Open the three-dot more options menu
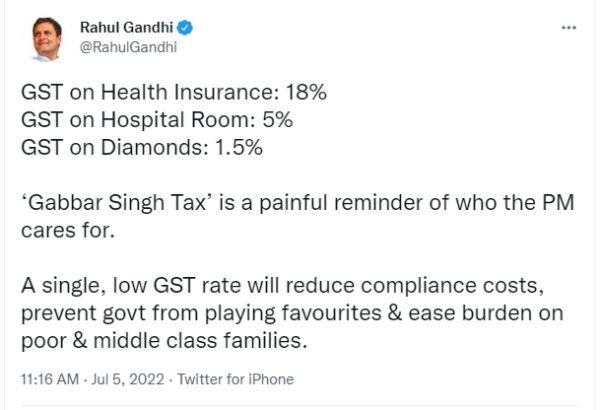Viewport: 600px width, 410px height. pos(569,28)
